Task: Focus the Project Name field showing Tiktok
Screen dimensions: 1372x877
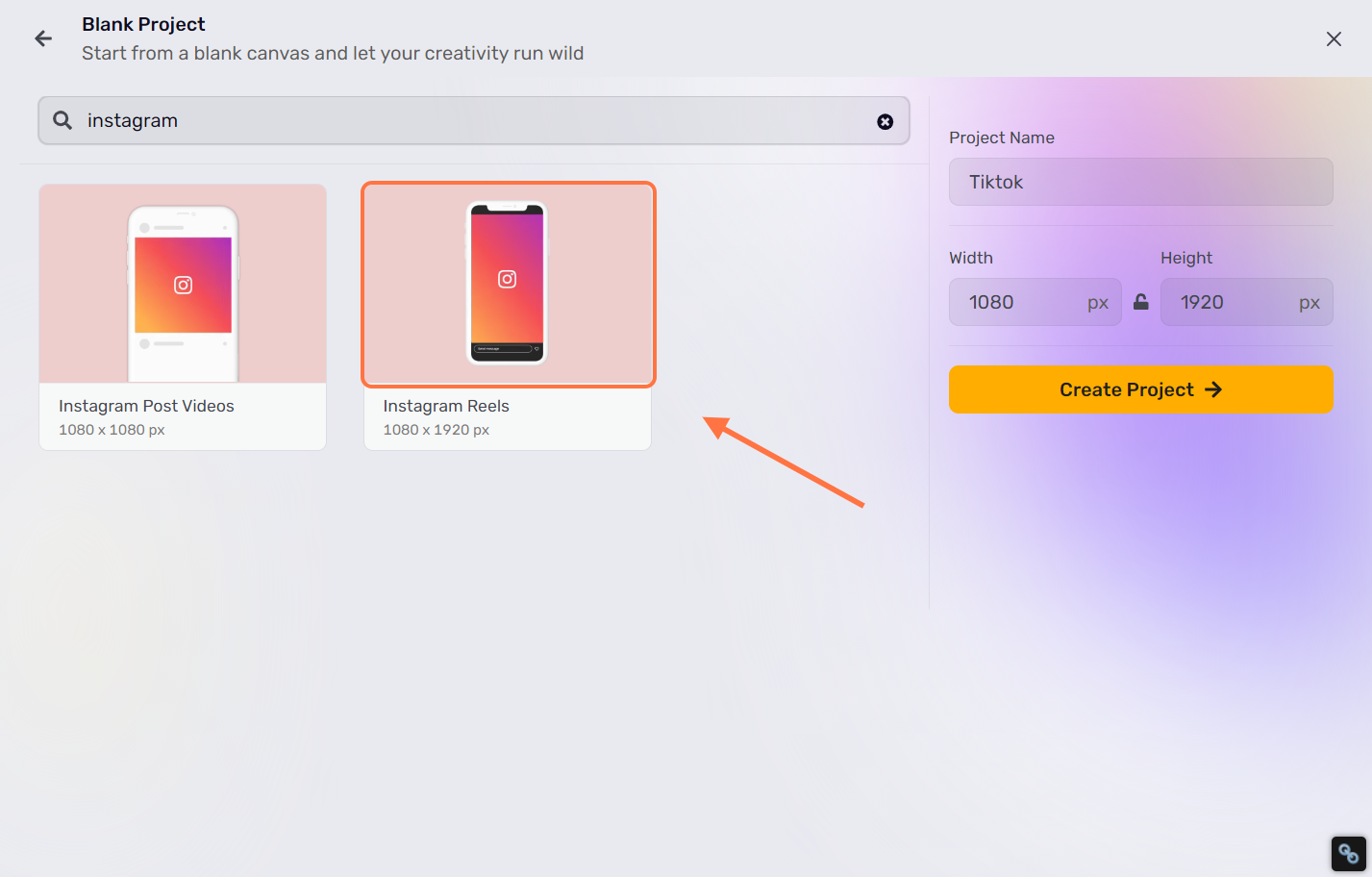Action: [1141, 182]
